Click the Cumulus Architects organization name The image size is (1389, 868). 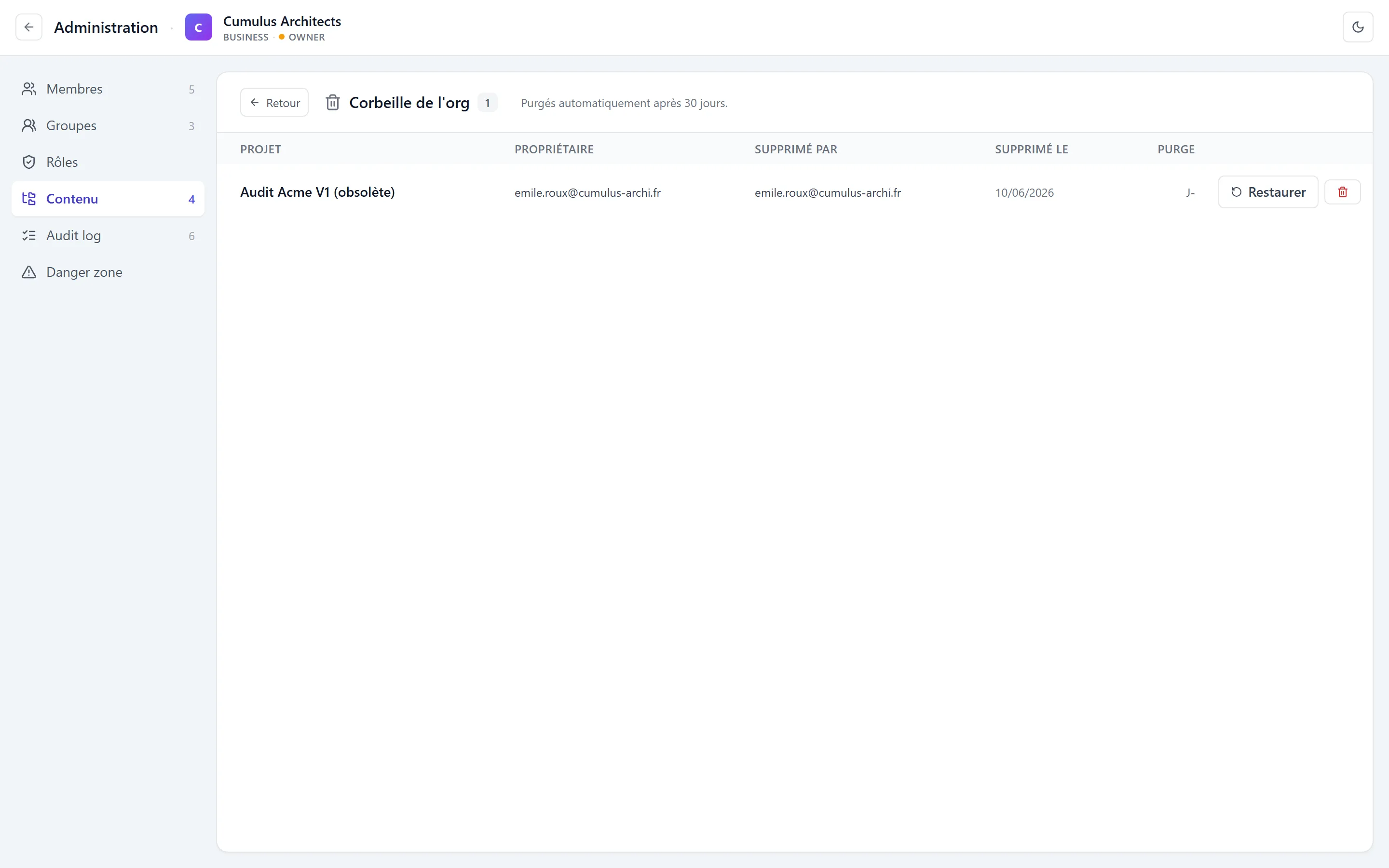click(282, 21)
